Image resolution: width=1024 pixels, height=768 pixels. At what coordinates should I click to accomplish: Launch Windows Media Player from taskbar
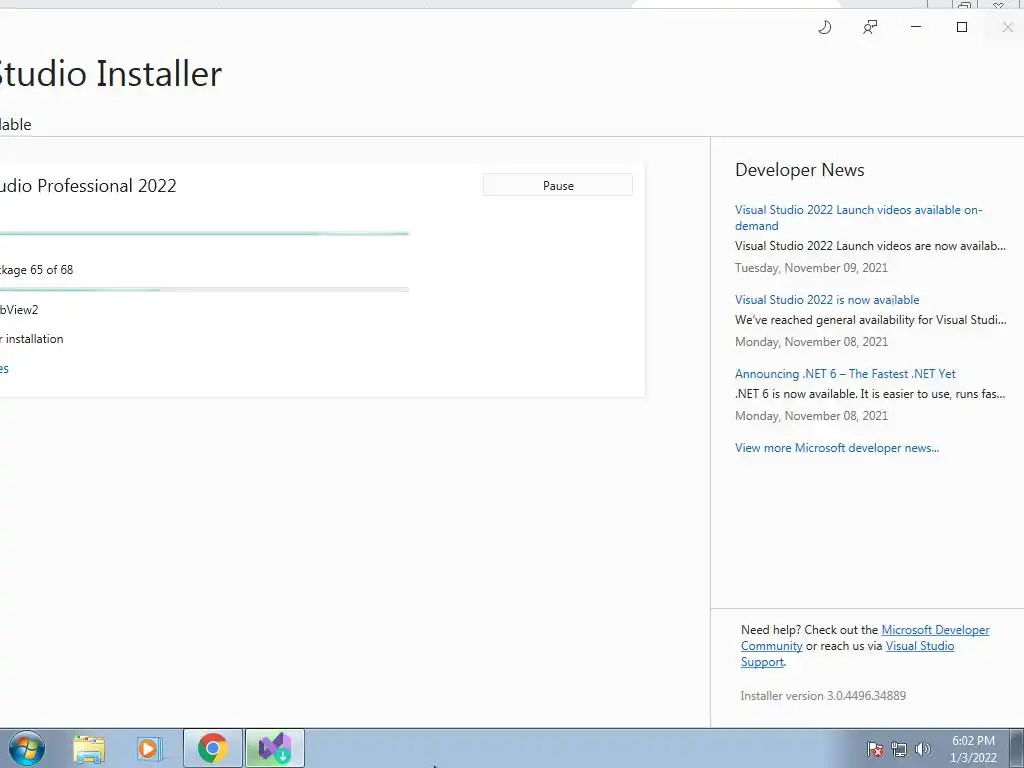point(150,748)
